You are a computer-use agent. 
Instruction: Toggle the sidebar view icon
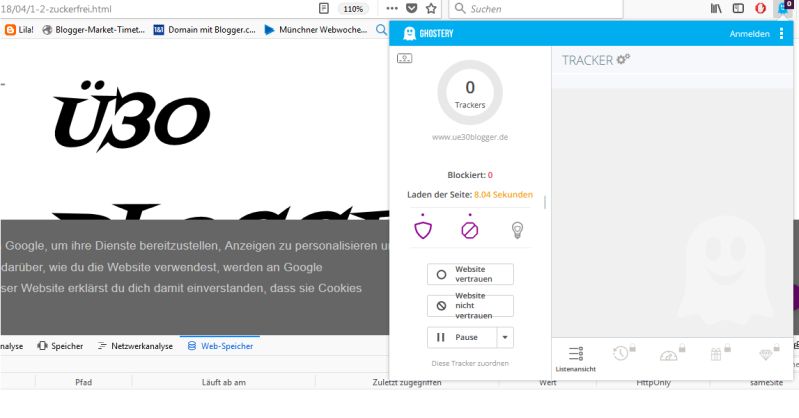pos(738,8)
